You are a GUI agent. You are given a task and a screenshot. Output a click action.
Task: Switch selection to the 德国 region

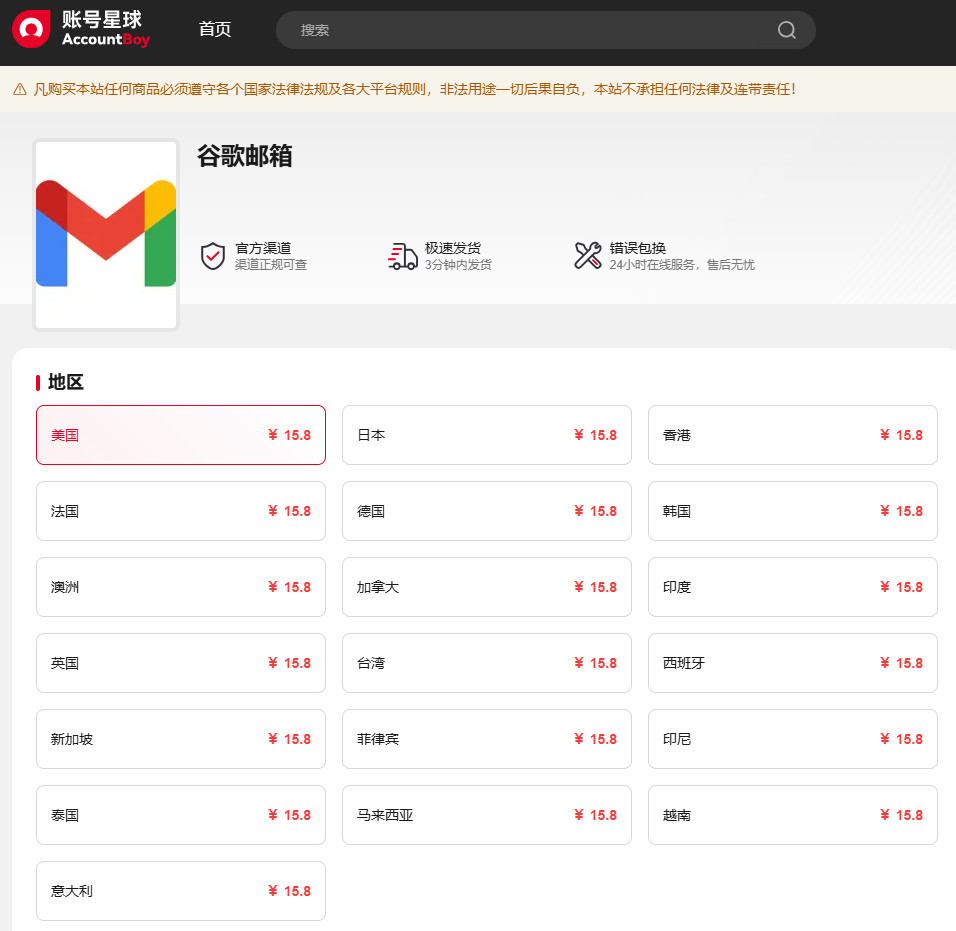[486, 511]
